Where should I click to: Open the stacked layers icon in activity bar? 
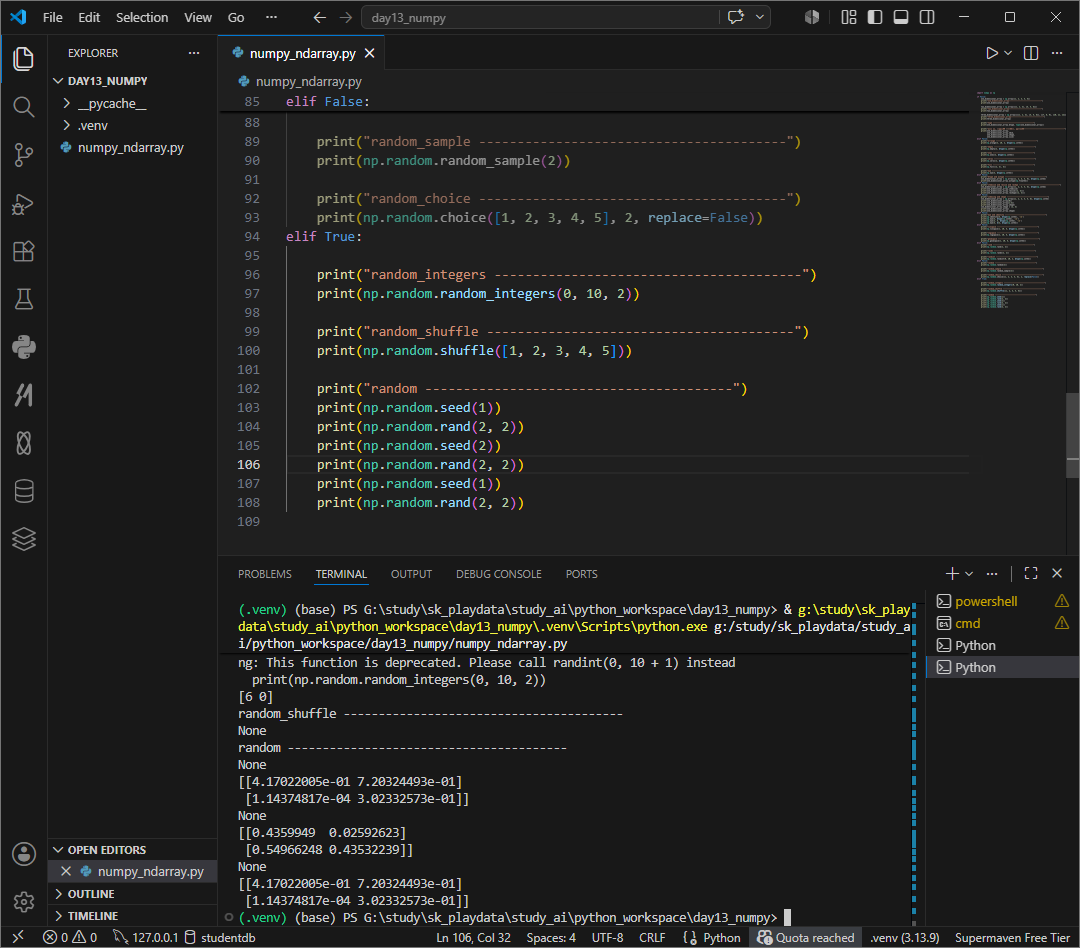pos(23,539)
